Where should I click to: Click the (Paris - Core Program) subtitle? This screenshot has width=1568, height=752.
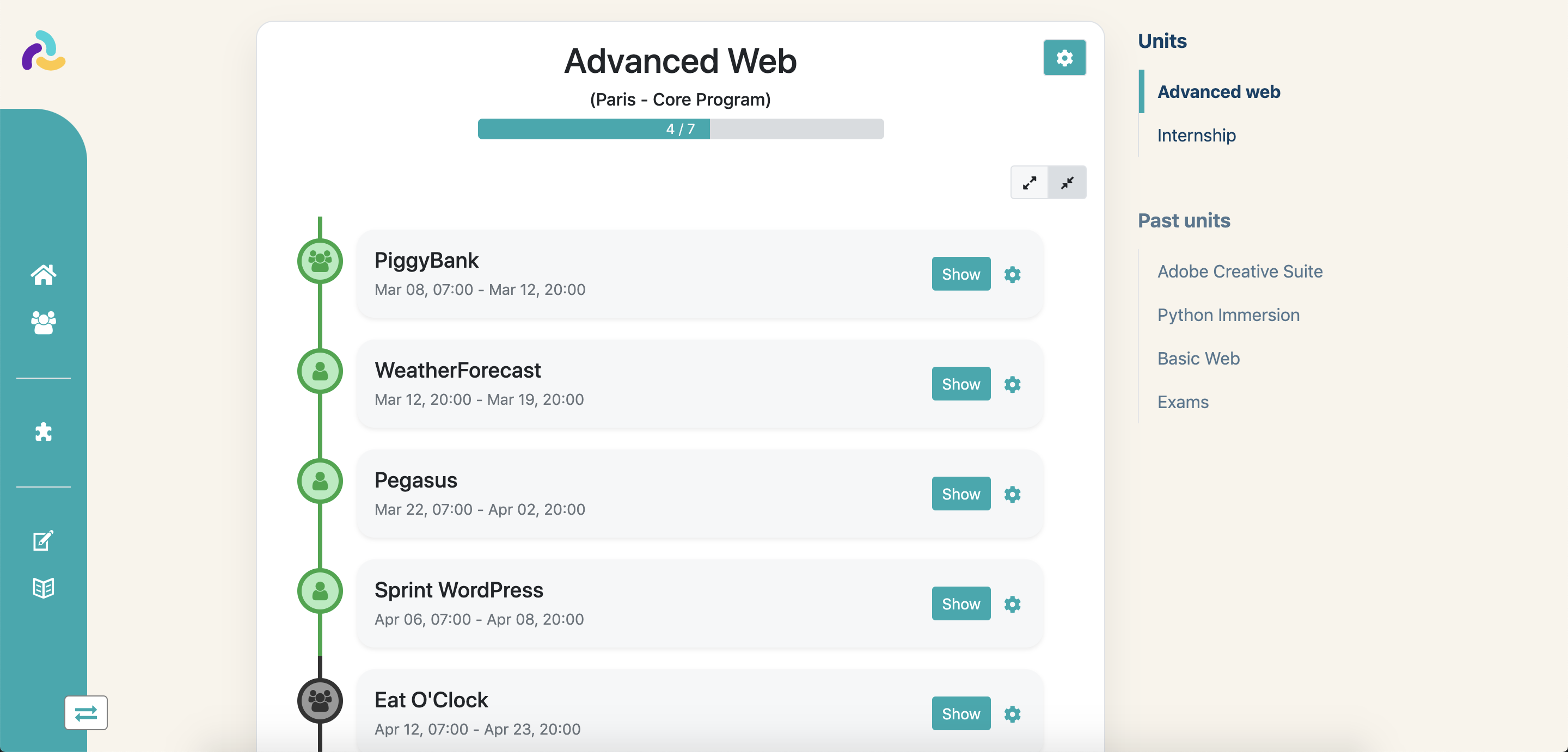coord(680,99)
